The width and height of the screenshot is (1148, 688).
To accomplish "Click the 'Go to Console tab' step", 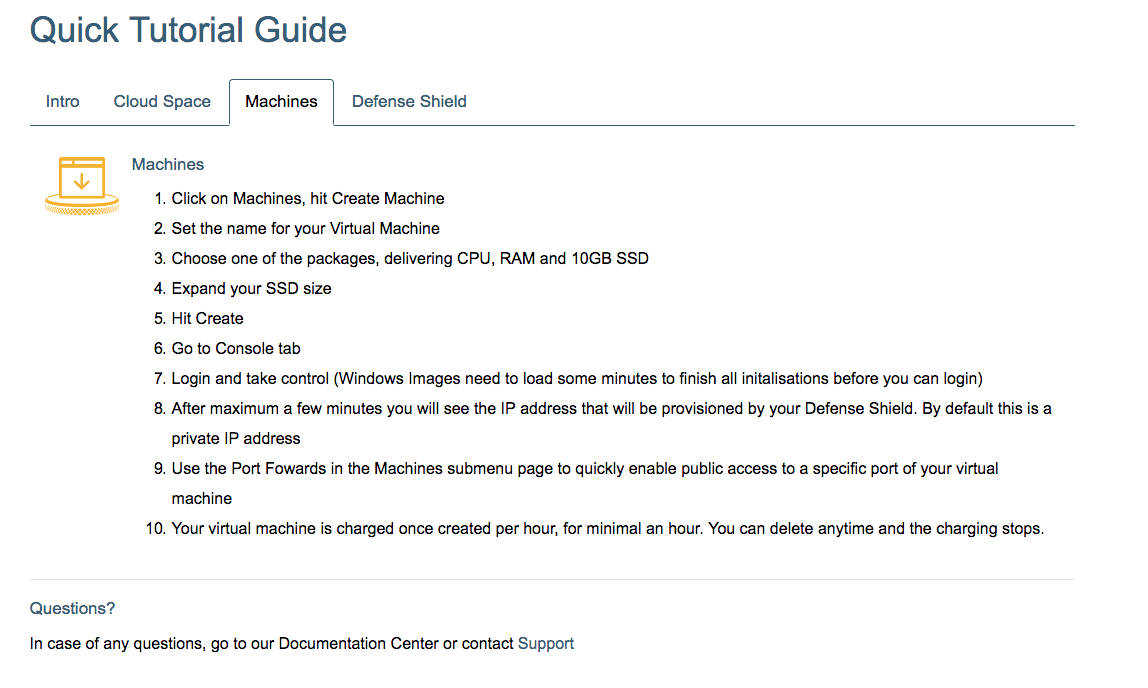I will coord(236,349).
